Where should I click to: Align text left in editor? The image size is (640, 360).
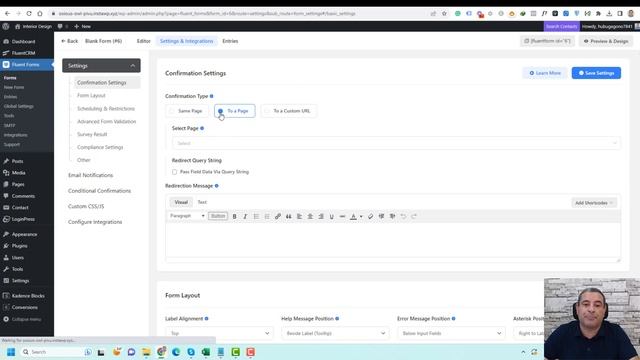tap(299, 216)
